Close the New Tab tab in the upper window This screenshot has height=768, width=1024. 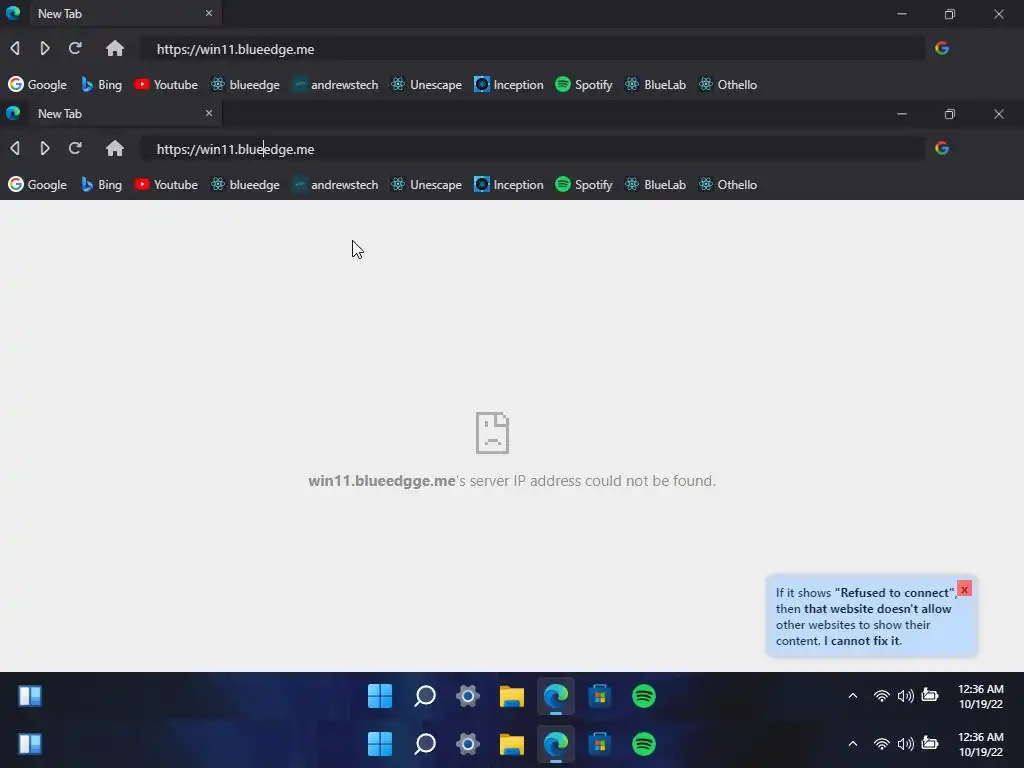[x=209, y=13]
